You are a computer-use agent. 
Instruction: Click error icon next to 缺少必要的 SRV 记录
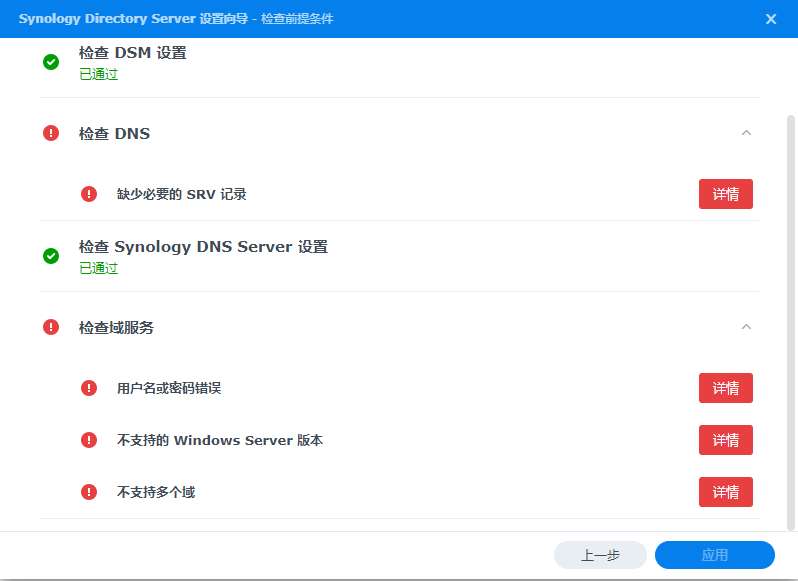point(89,194)
